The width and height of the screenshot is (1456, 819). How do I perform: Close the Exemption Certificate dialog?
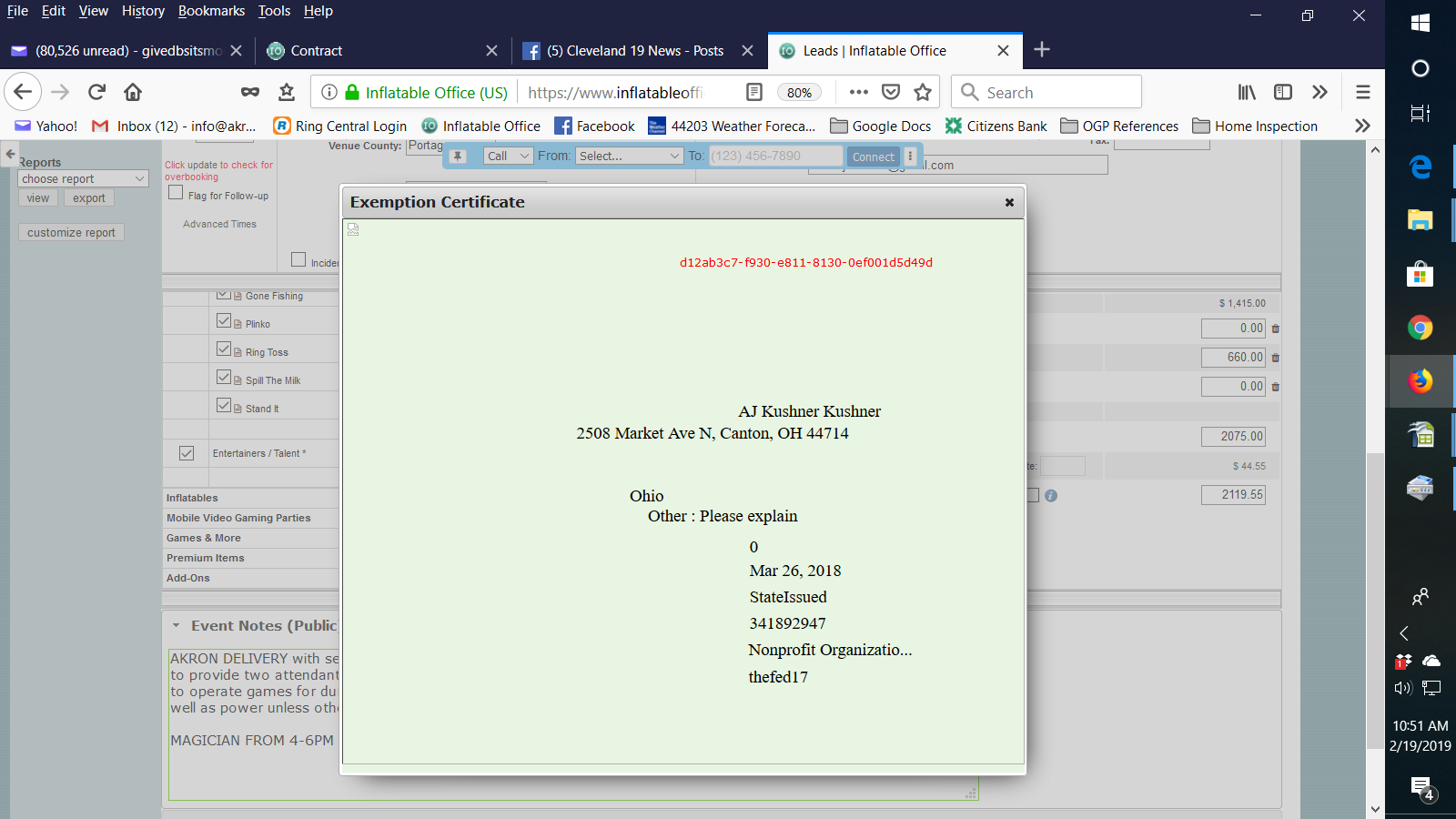point(1009,202)
